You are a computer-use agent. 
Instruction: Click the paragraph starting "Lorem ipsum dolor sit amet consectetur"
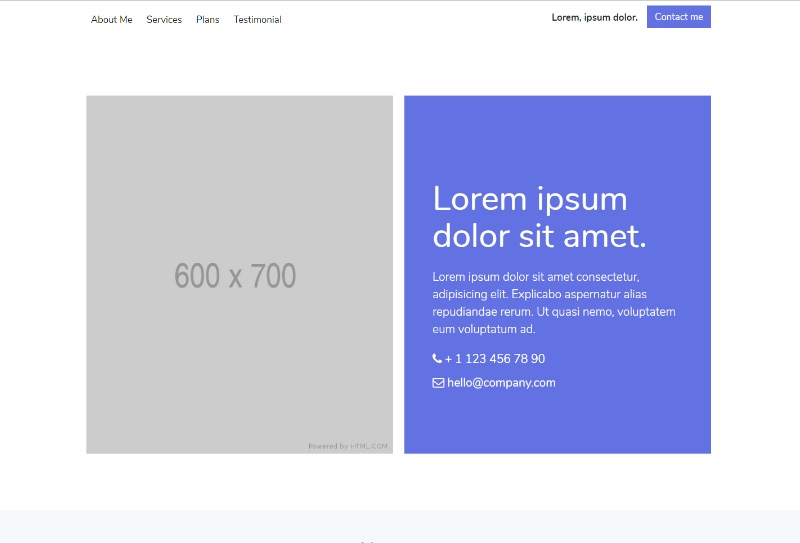click(553, 302)
